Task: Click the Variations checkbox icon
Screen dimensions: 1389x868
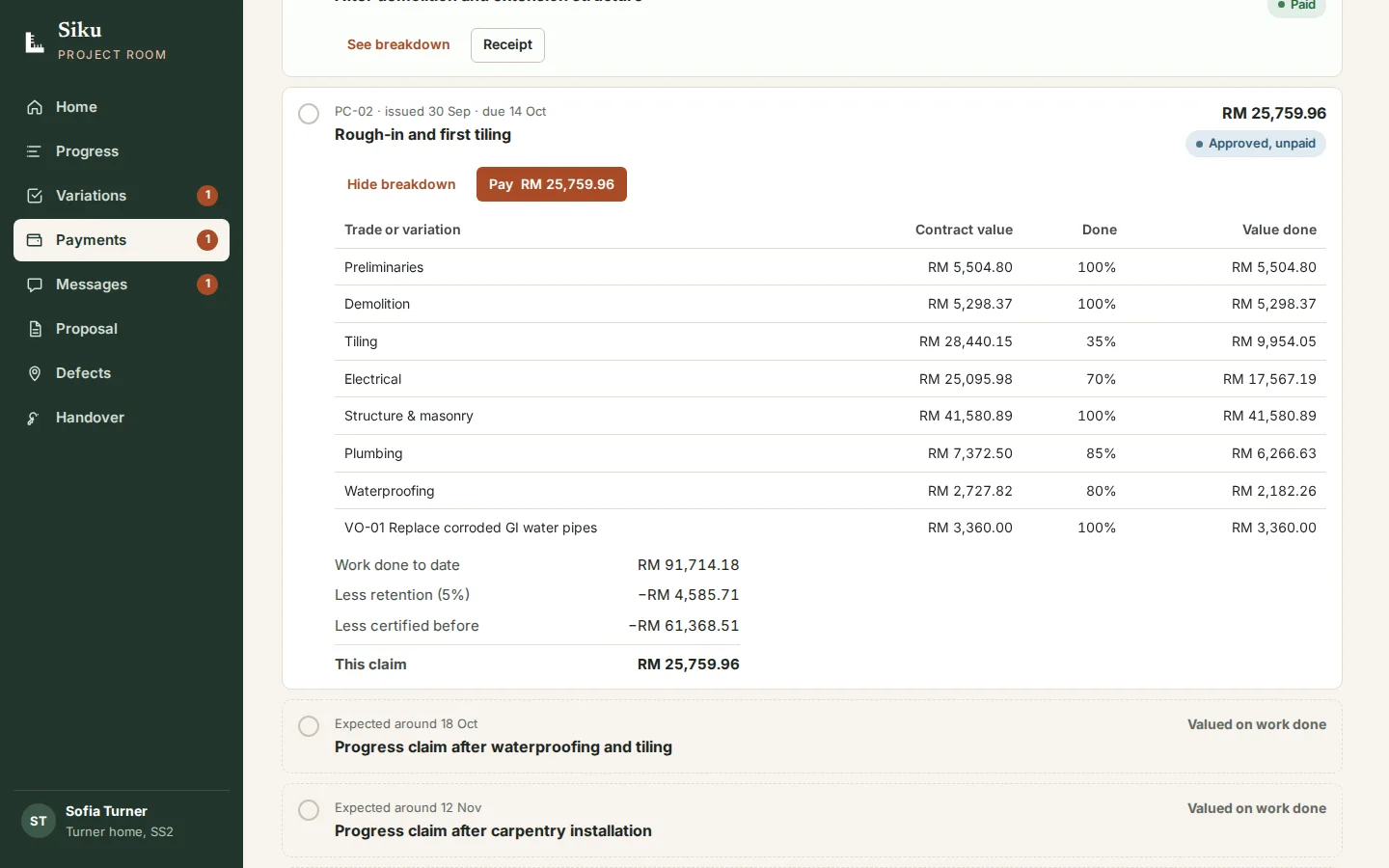Action: tap(35, 196)
